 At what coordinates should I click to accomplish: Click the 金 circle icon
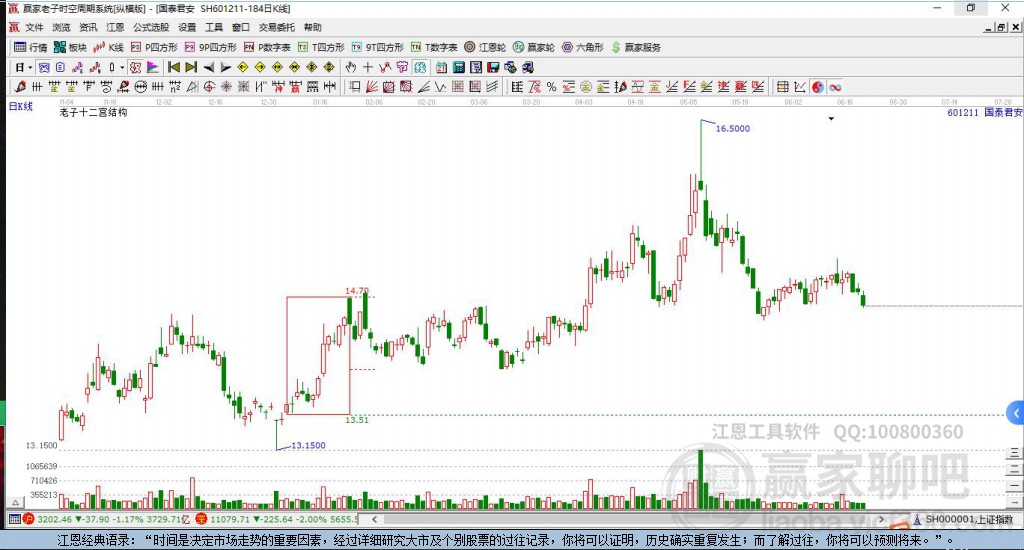(586, 86)
